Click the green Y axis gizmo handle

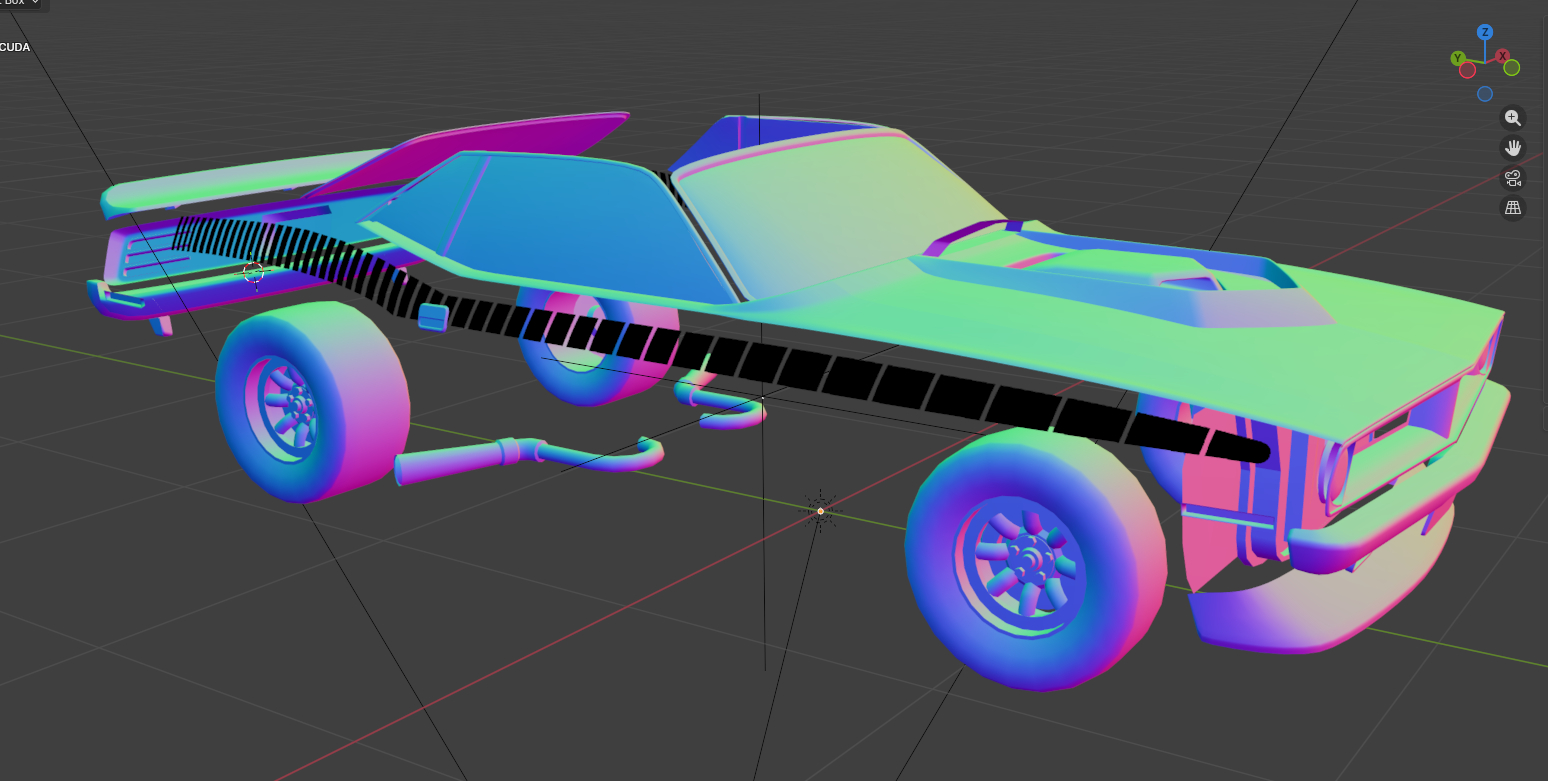coord(1458,58)
